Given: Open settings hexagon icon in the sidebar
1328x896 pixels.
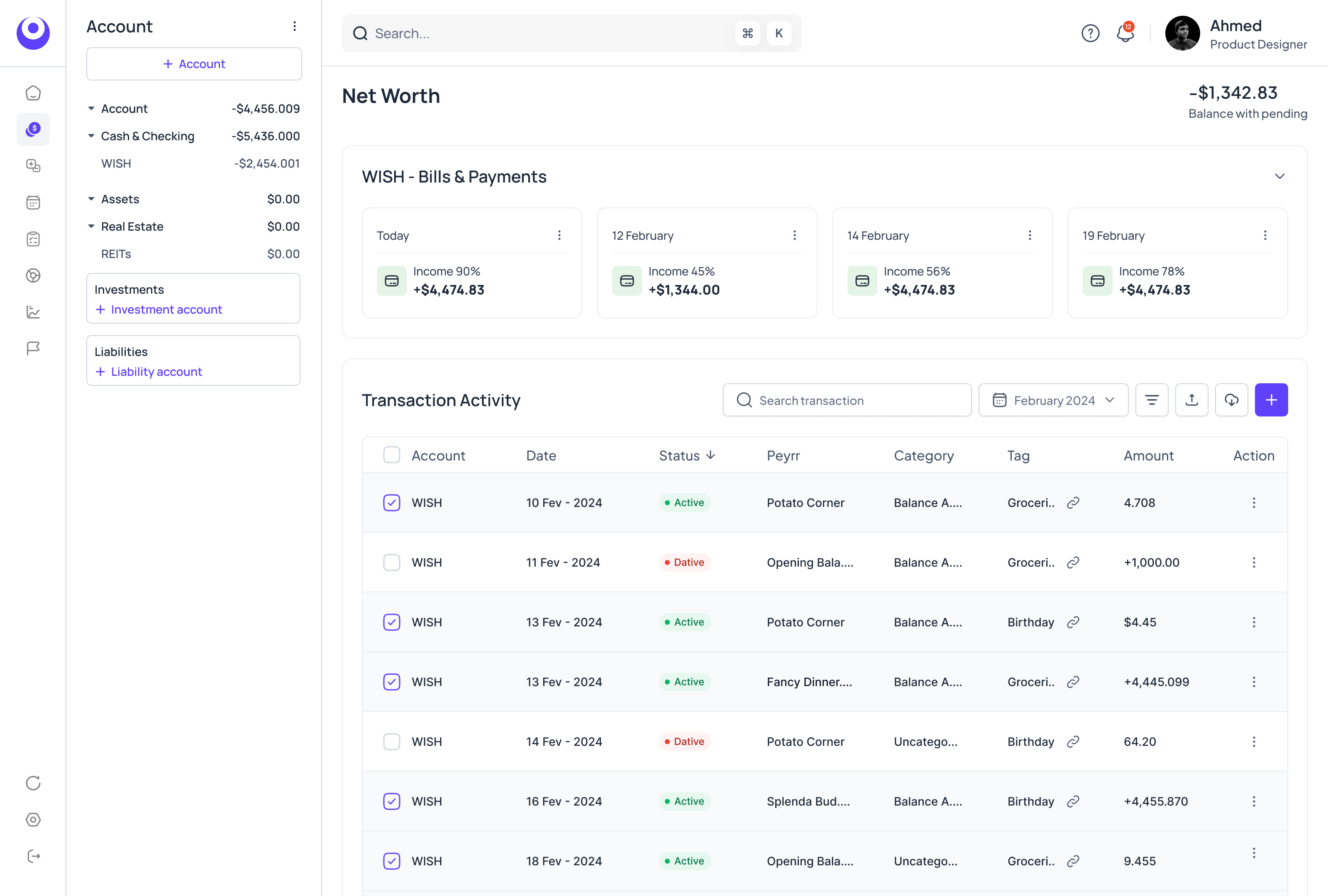Looking at the screenshot, I should click(33, 820).
